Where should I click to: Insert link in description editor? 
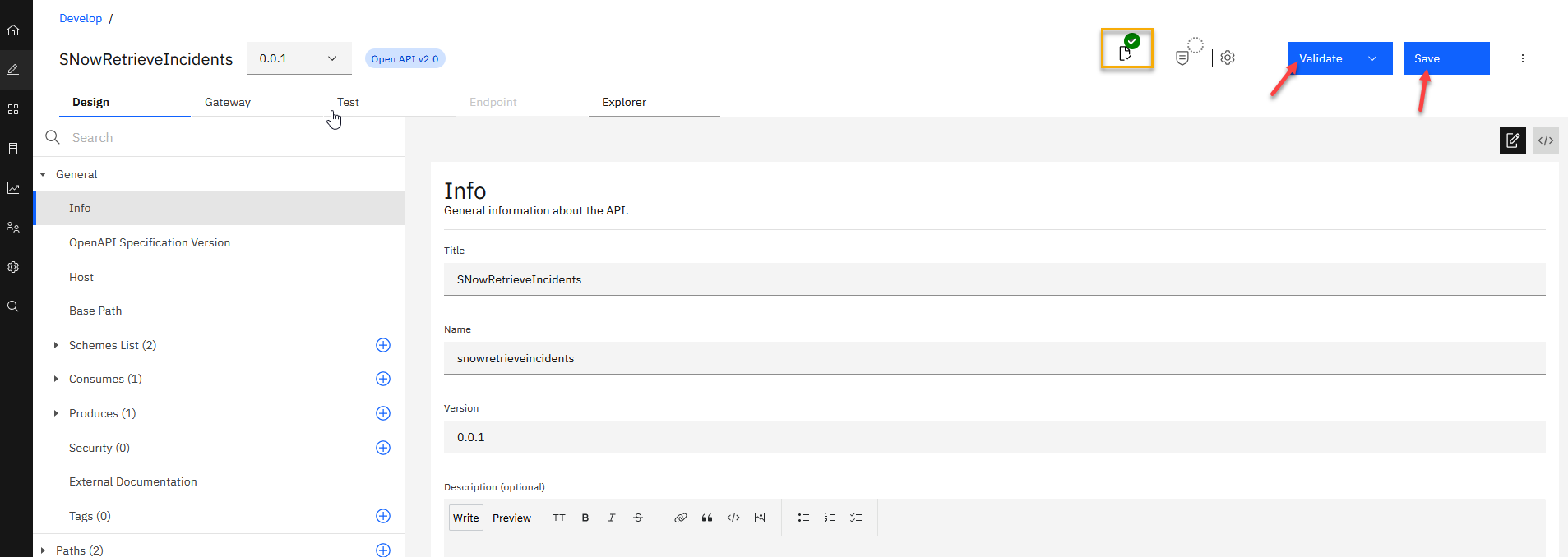coord(680,518)
